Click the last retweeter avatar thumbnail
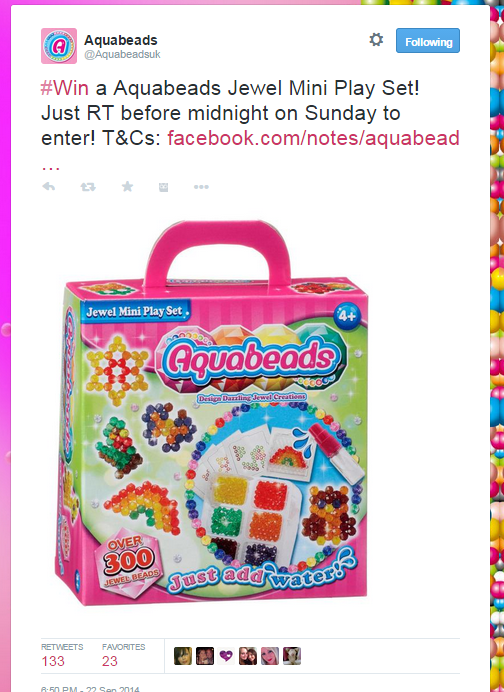The image size is (504, 692). 292,656
